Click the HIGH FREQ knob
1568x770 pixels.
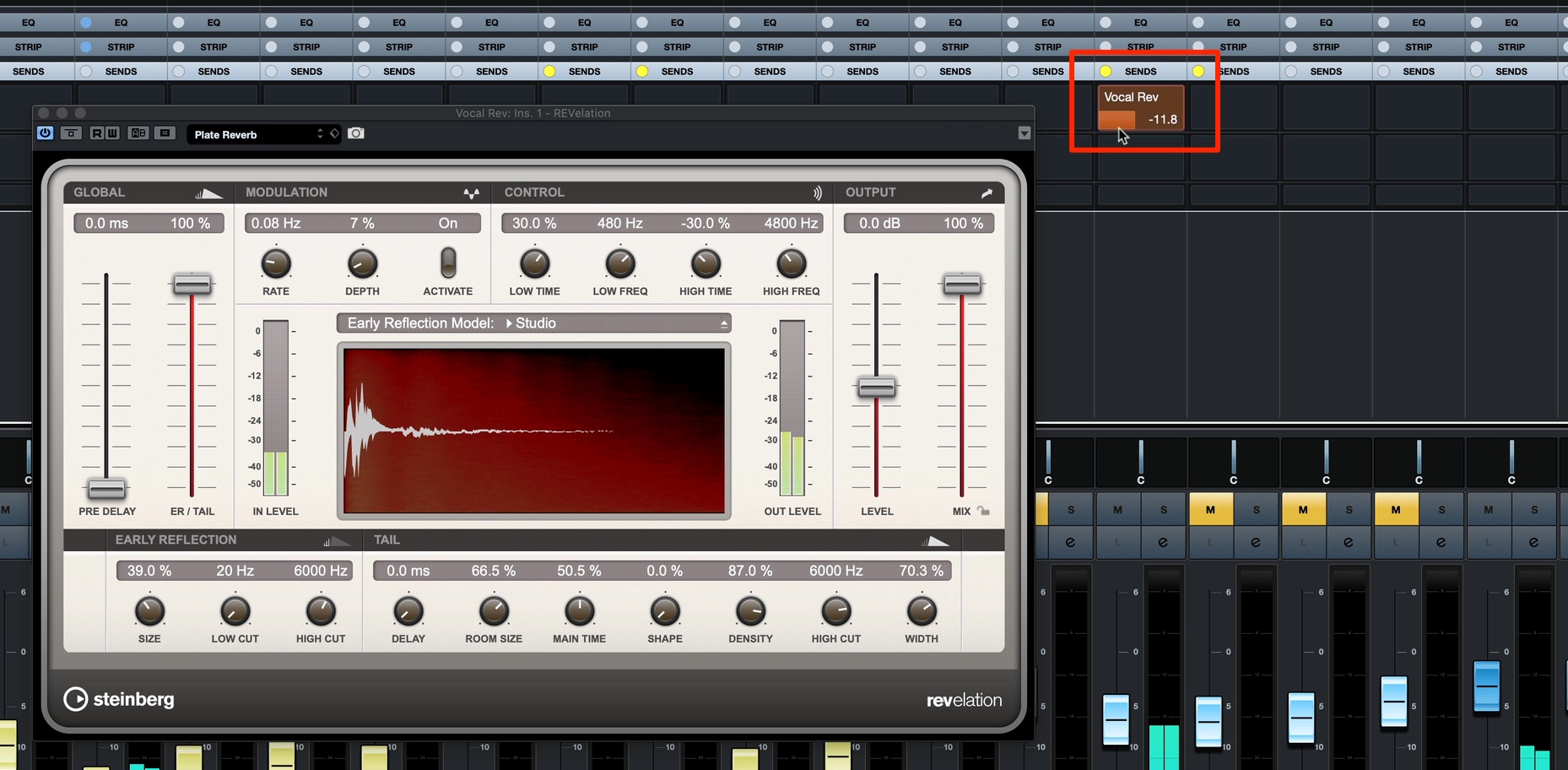[x=791, y=263]
